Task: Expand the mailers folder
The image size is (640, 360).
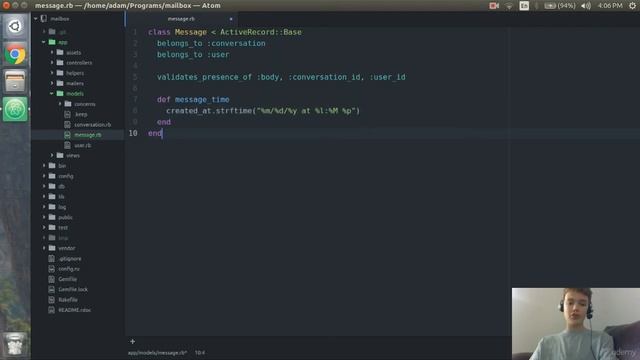Action: 52,83
